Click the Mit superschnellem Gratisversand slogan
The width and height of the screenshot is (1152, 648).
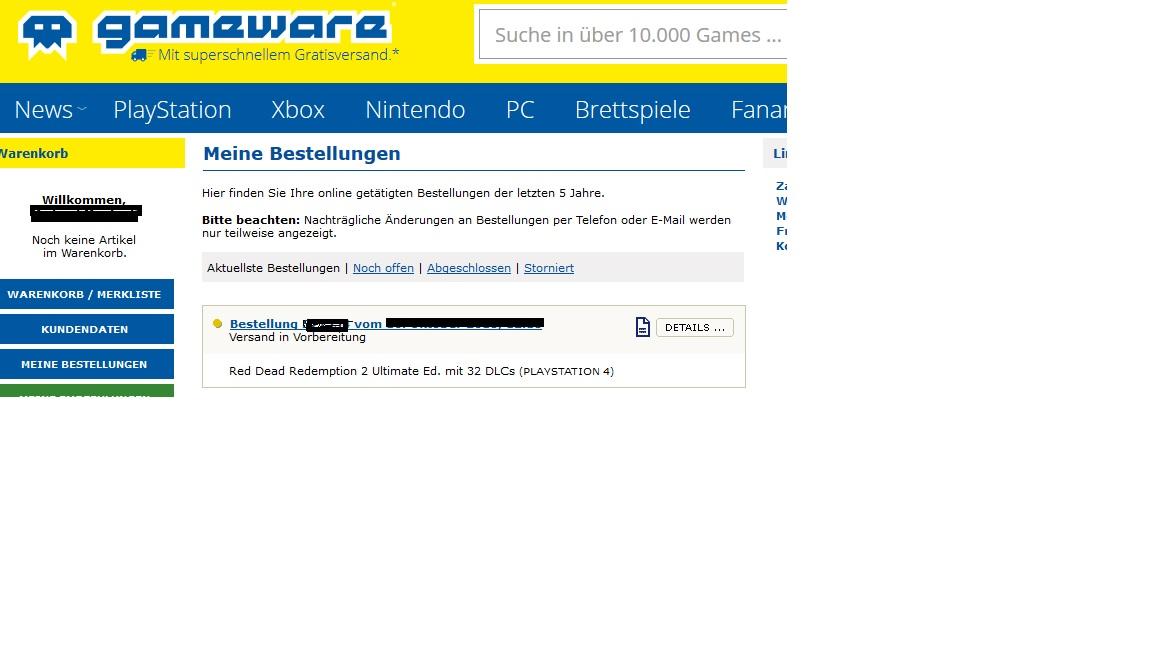[278, 55]
